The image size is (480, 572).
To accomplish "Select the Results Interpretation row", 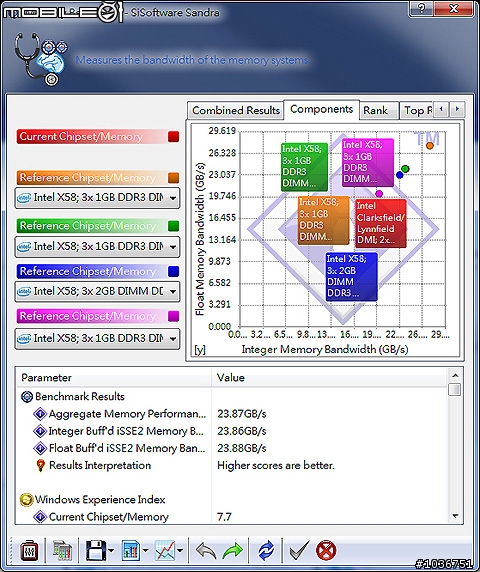I will click(232, 465).
